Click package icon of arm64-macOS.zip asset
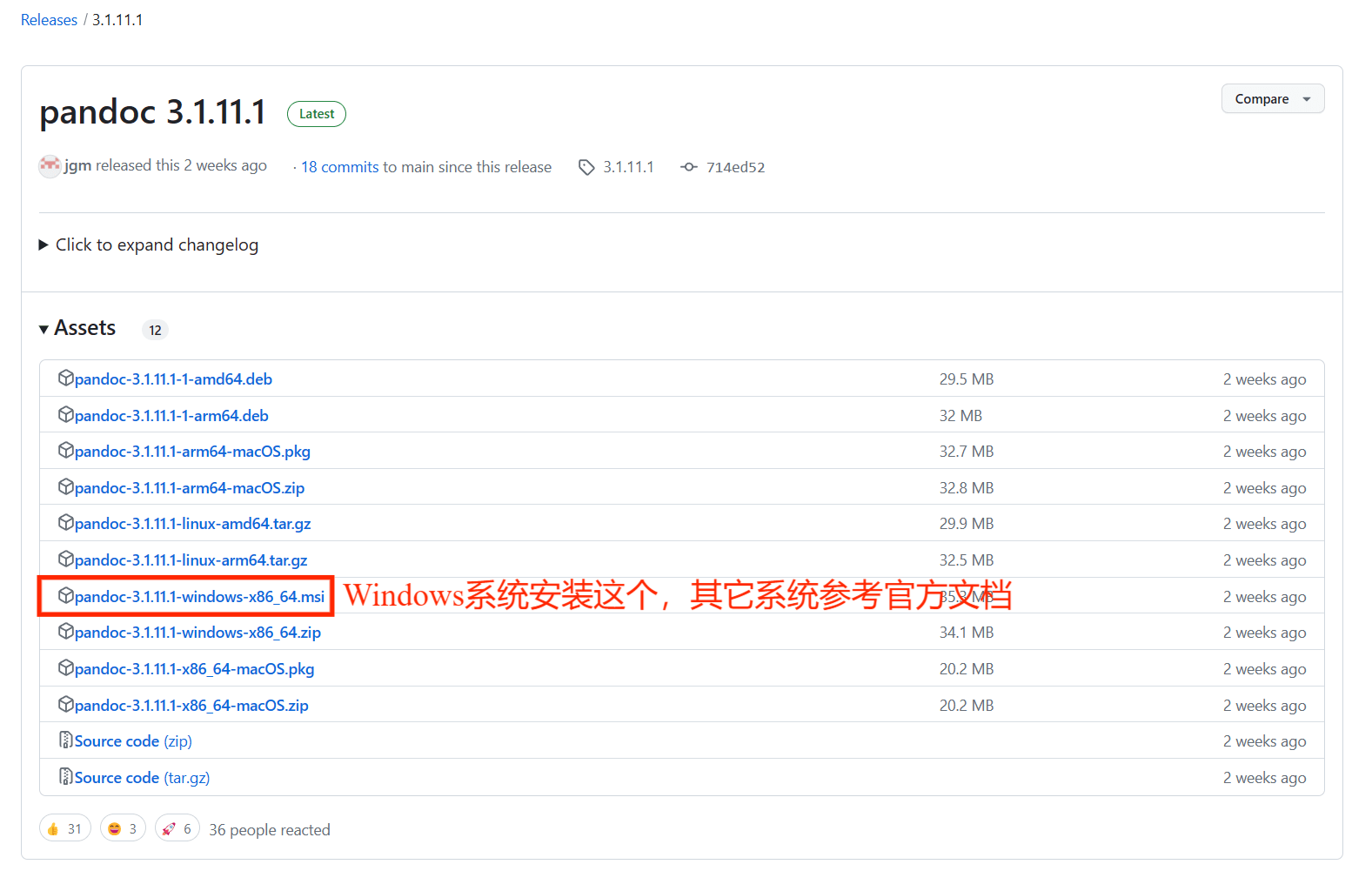The image size is (1372, 891). [66, 486]
